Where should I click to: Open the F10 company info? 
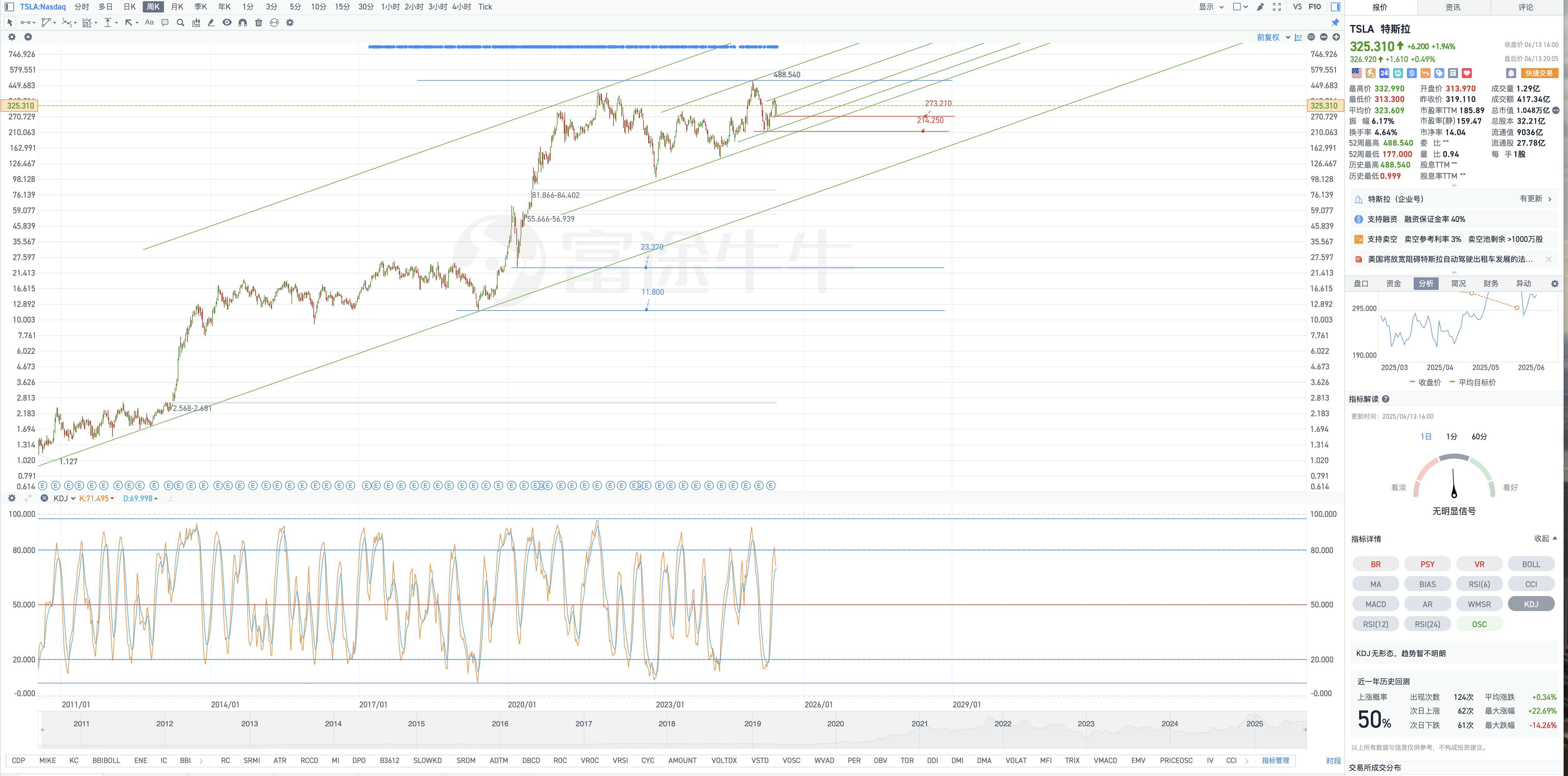coord(1315,7)
